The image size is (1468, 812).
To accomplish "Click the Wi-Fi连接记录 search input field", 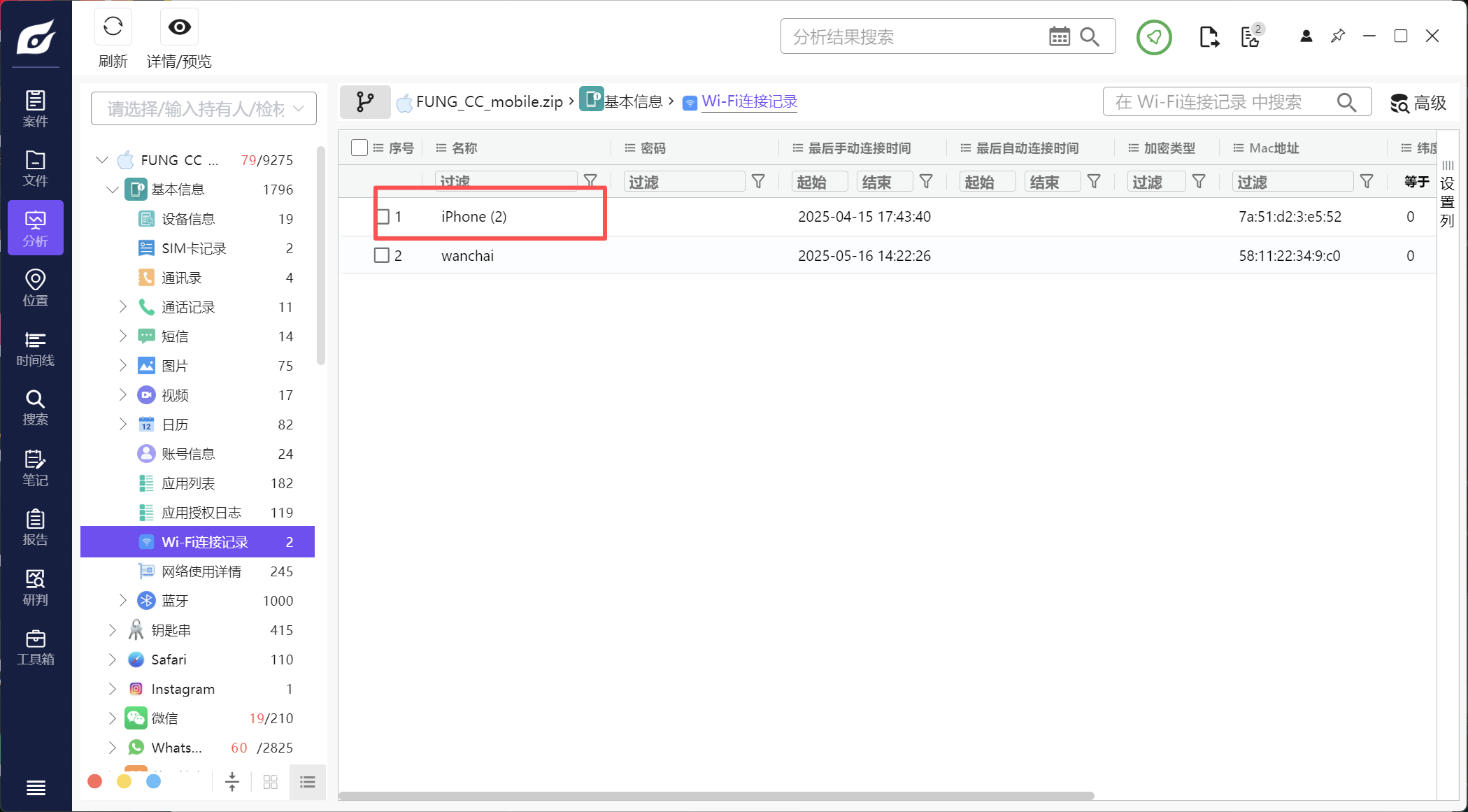I will pyautogui.click(x=1217, y=102).
